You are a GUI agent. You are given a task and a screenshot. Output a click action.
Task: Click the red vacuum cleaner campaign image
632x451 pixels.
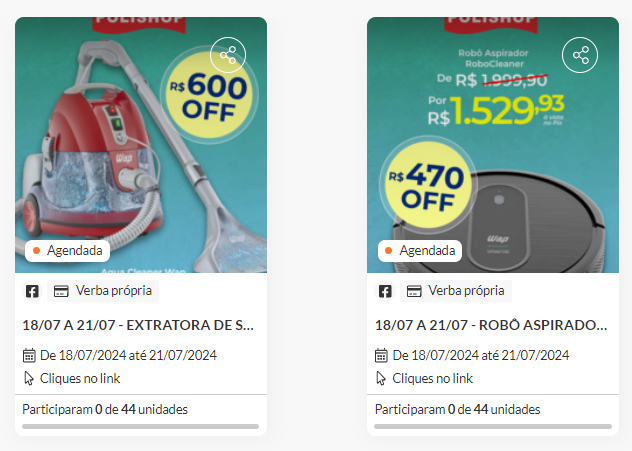[141, 145]
